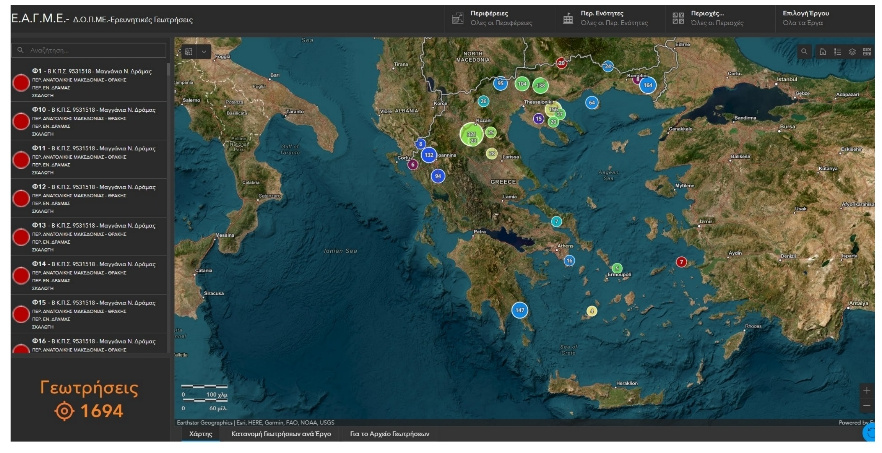Click the borehole search input field
Viewport: 882px width, 453px height.
point(90,49)
